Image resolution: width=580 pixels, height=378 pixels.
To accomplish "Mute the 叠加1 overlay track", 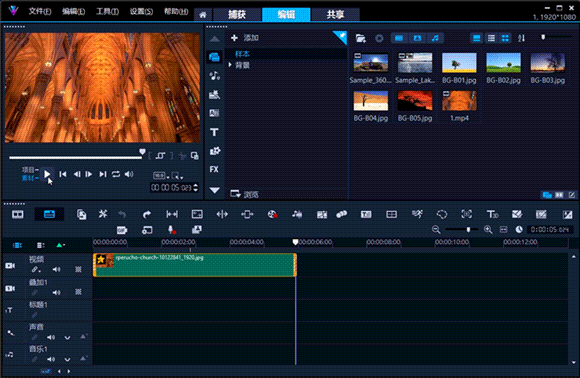I will click(x=56, y=292).
